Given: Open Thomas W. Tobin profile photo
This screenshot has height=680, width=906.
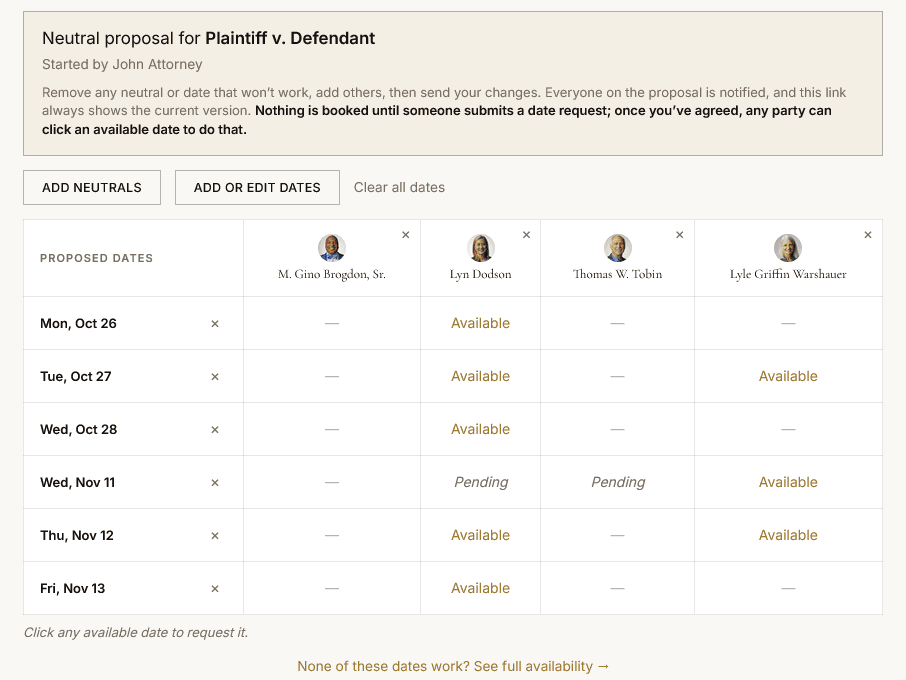Looking at the screenshot, I should (x=618, y=248).
